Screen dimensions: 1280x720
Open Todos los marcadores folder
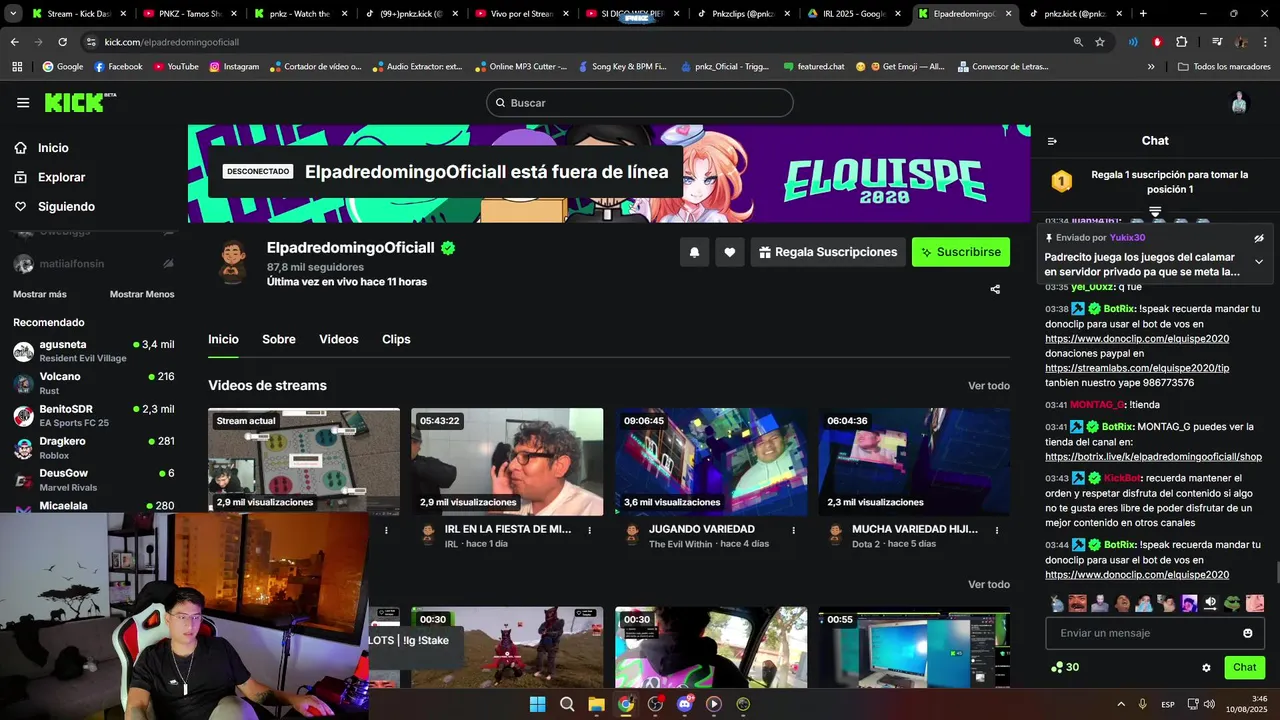(1224, 67)
